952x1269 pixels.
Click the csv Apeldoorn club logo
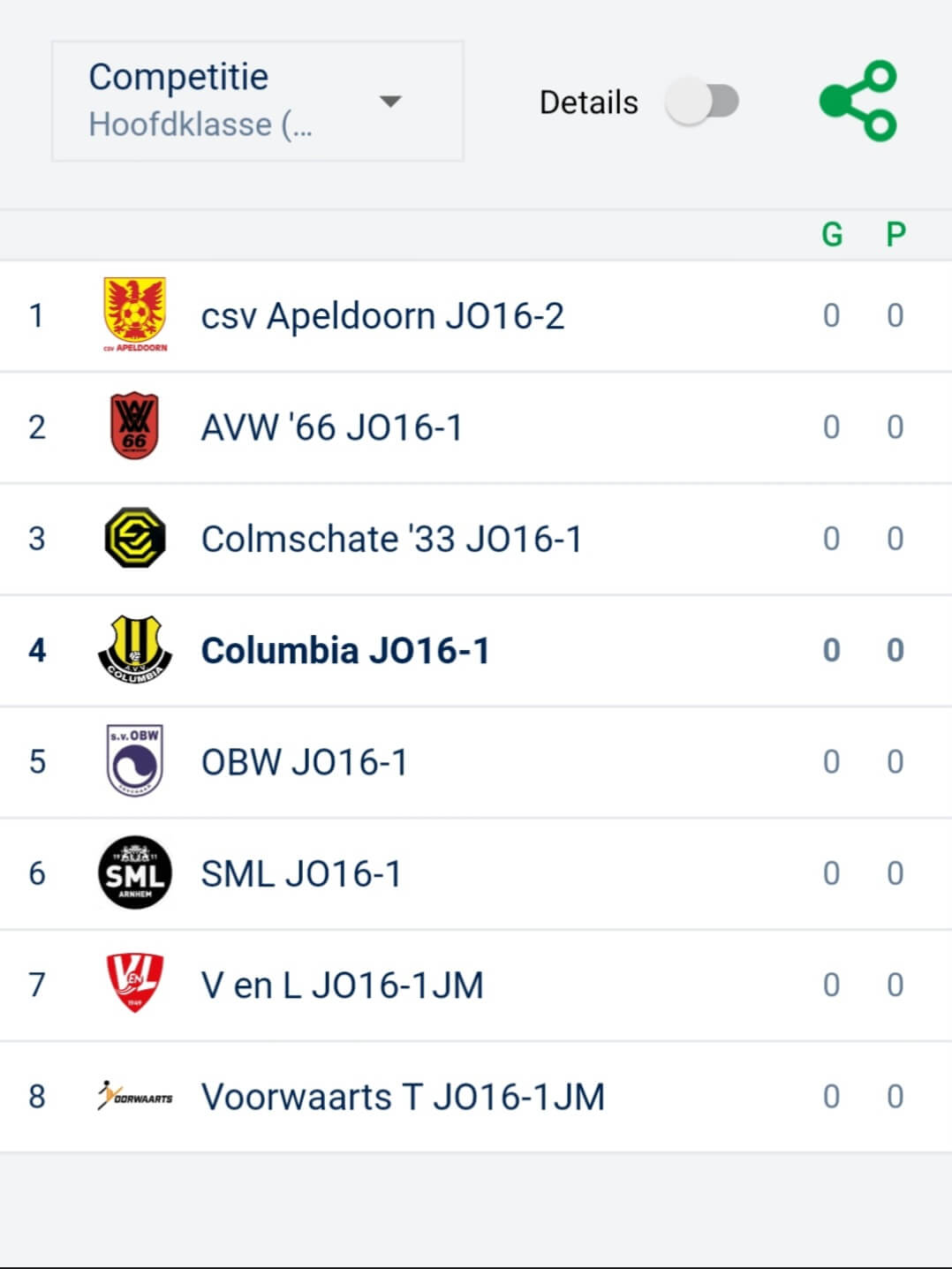point(135,314)
